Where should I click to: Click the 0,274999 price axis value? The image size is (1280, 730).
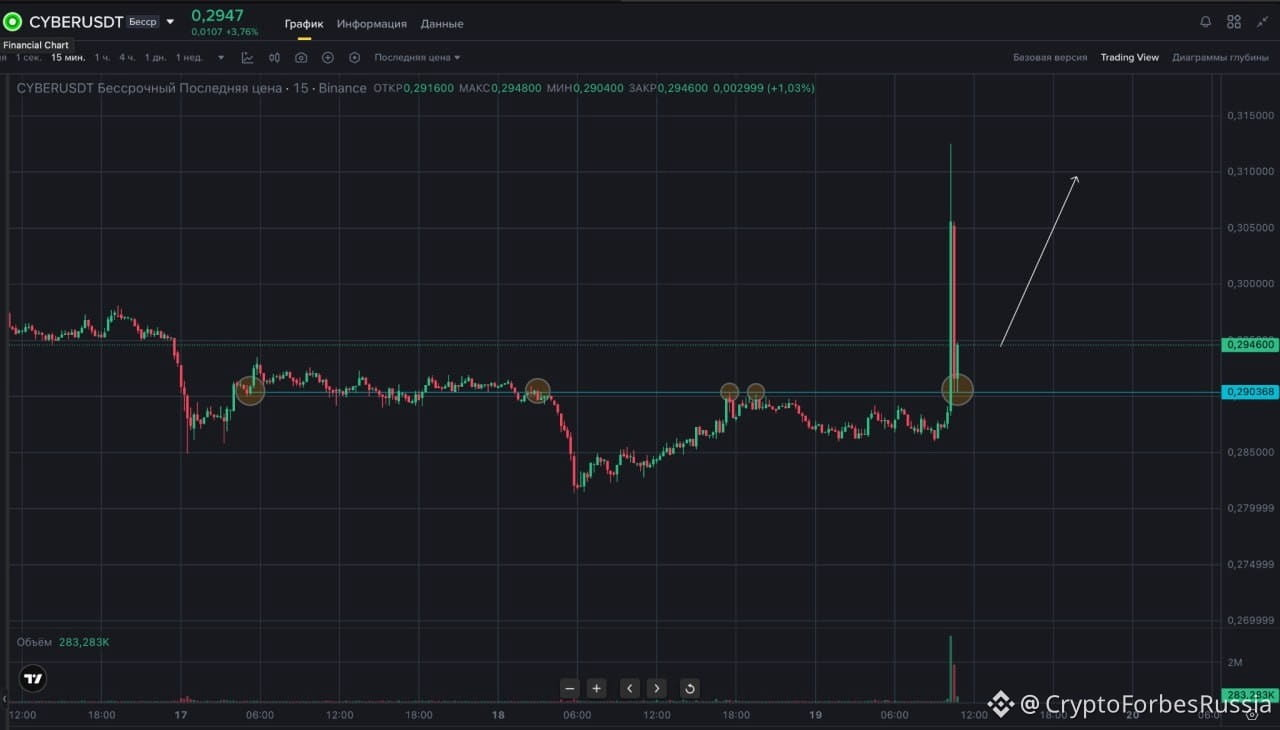pos(1250,564)
